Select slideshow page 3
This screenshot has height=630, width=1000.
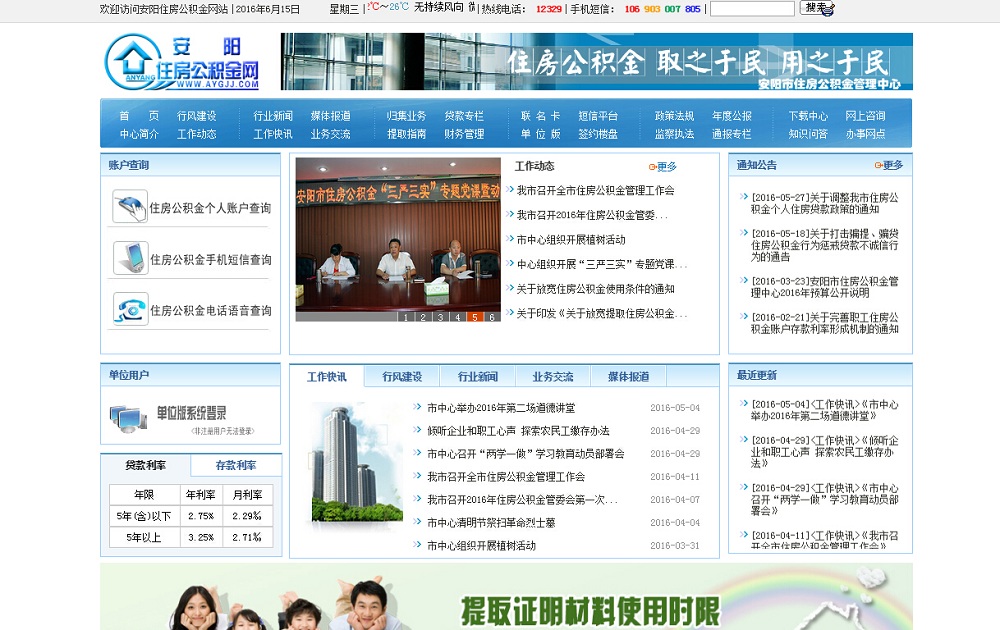pos(440,317)
